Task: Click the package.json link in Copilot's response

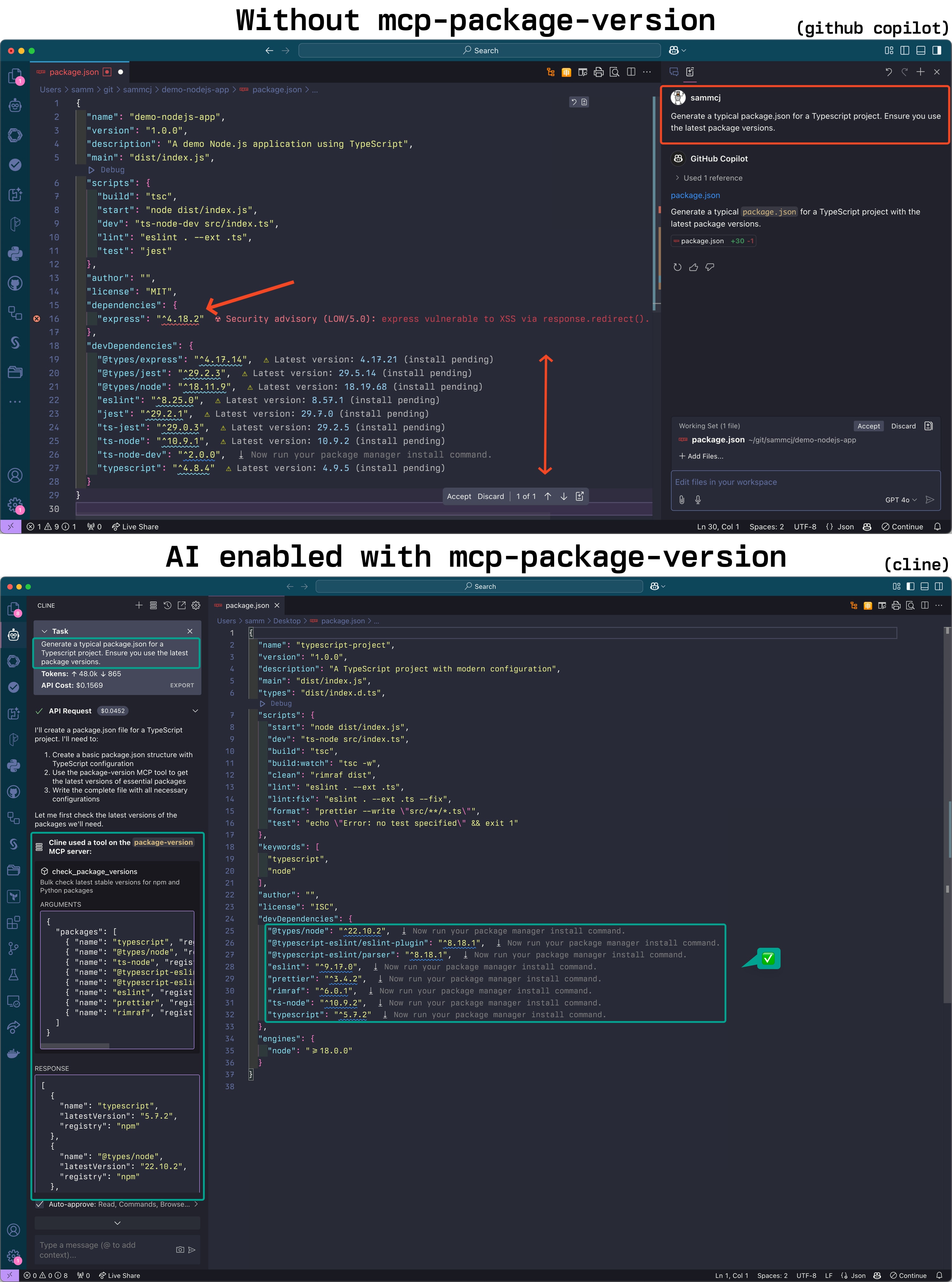Action: tap(694, 195)
